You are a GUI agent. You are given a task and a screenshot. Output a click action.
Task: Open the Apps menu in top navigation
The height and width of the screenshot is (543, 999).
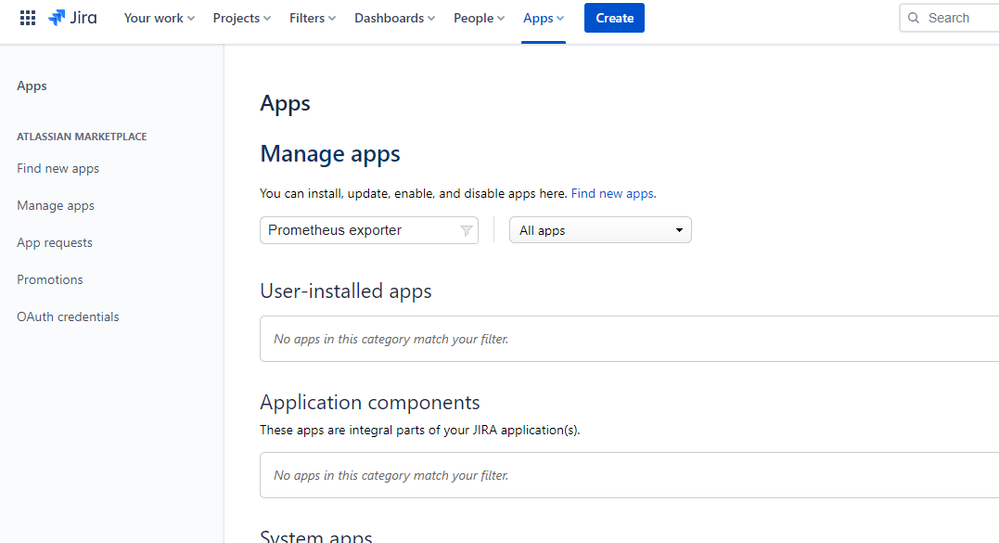[543, 18]
